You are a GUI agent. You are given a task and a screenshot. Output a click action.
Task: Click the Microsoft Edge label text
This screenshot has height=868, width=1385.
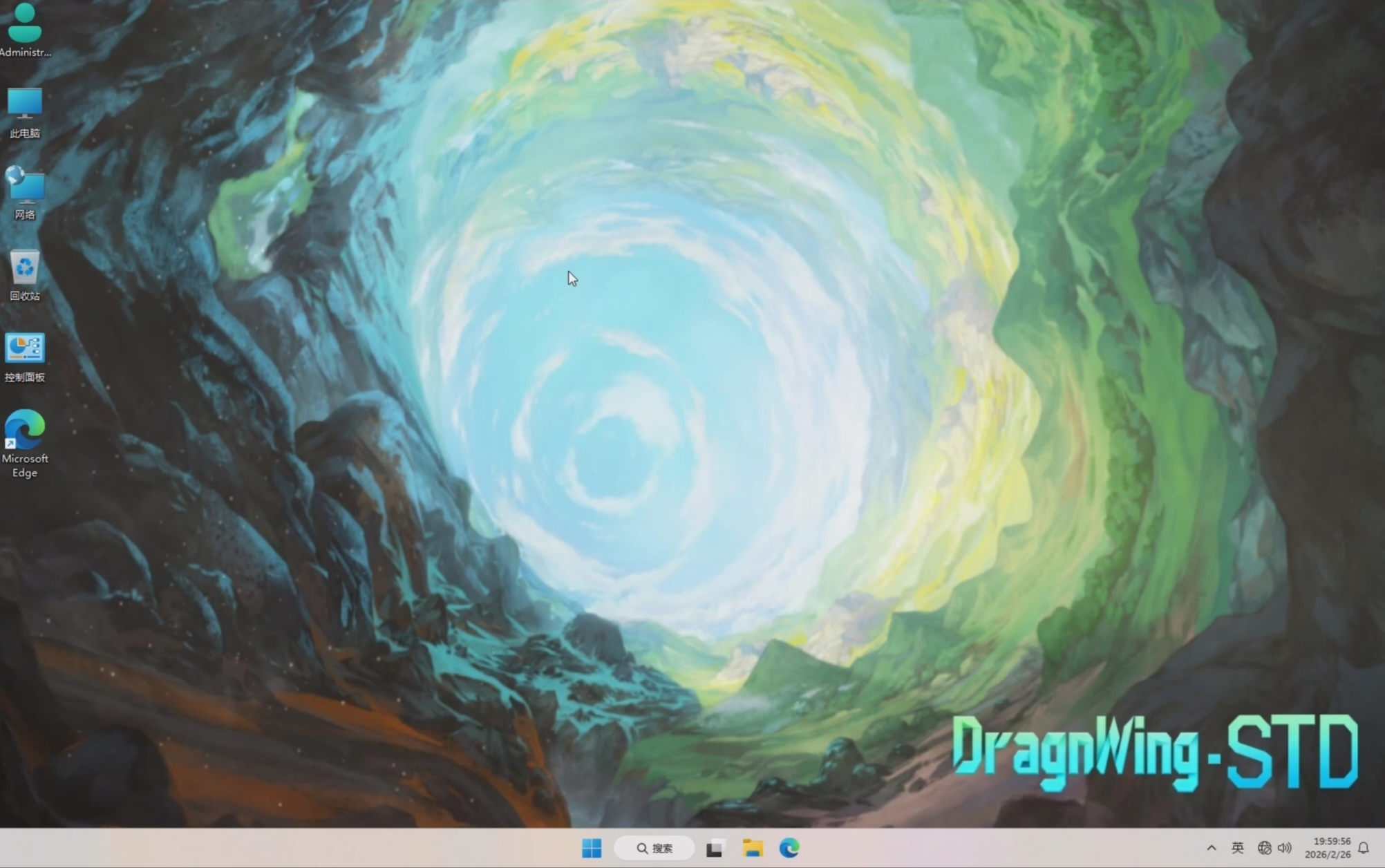point(25,466)
